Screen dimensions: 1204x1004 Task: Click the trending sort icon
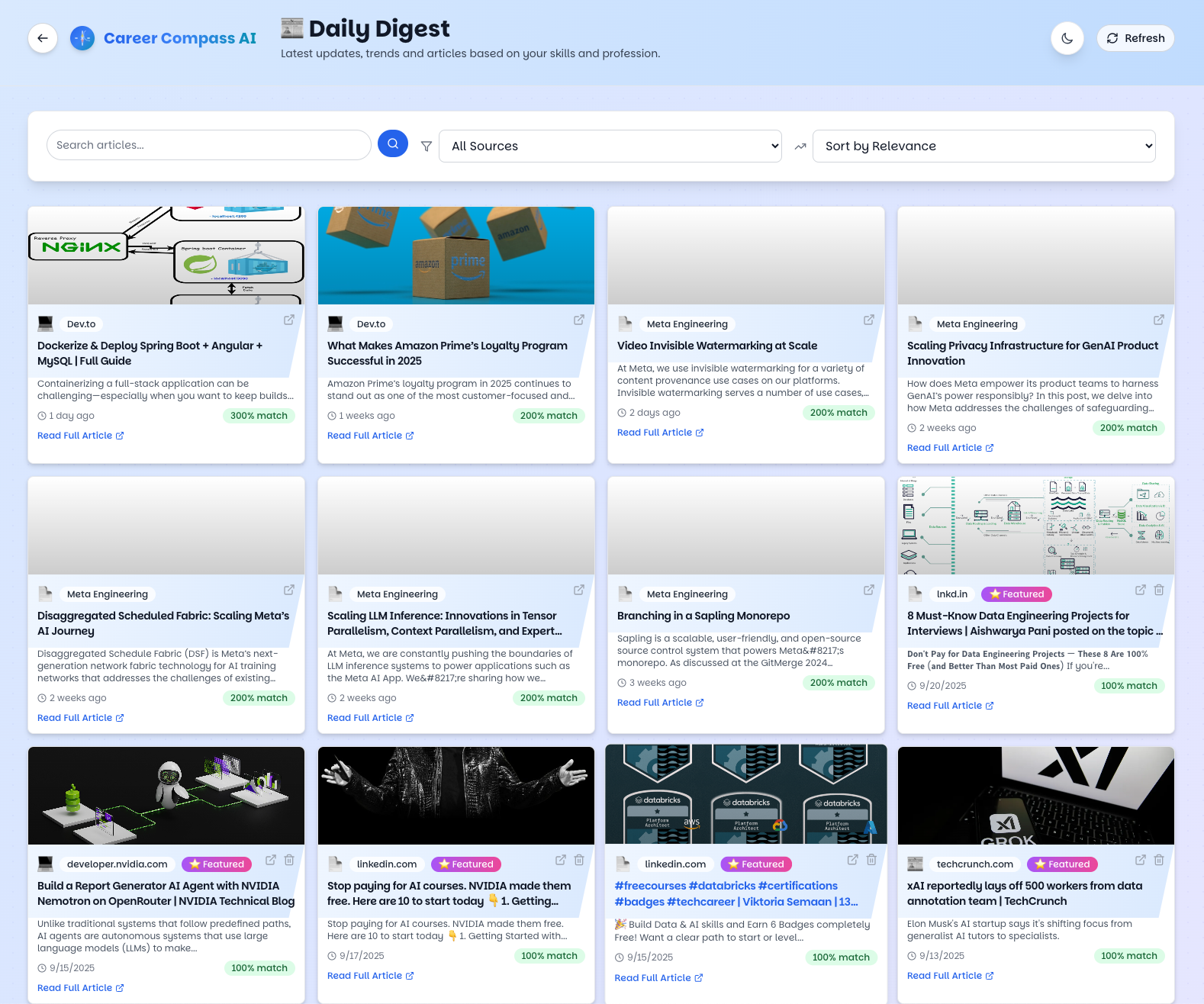800,146
